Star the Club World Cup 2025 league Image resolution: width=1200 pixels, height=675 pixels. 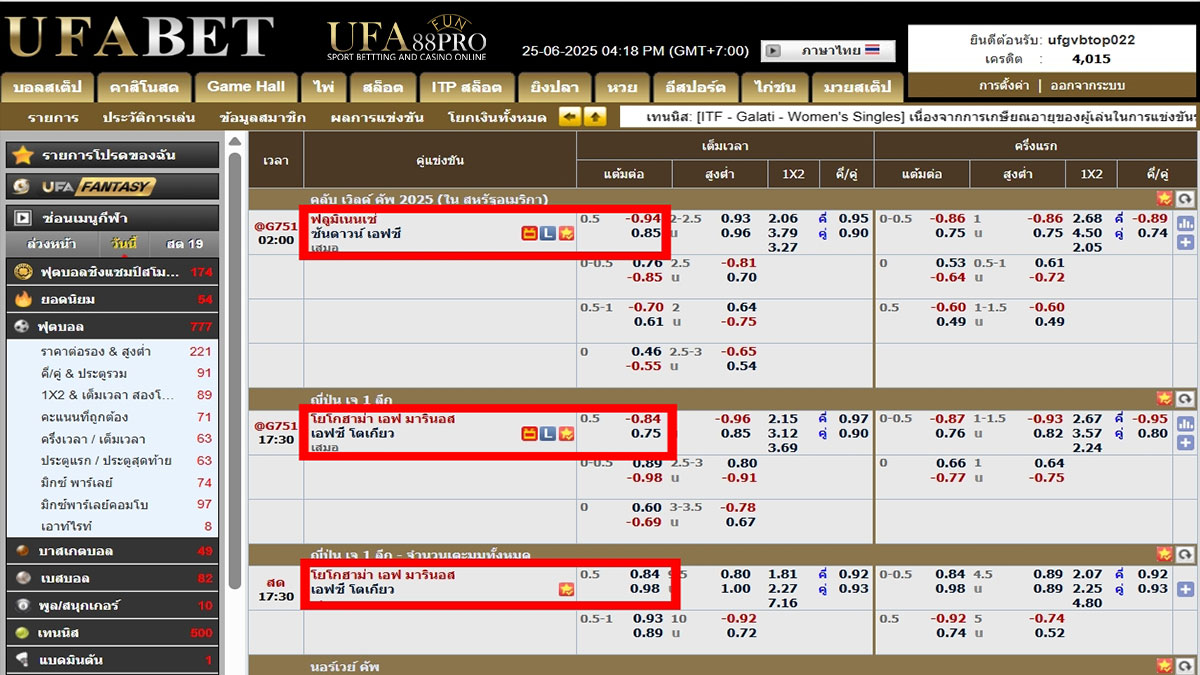tap(1164, 198)
